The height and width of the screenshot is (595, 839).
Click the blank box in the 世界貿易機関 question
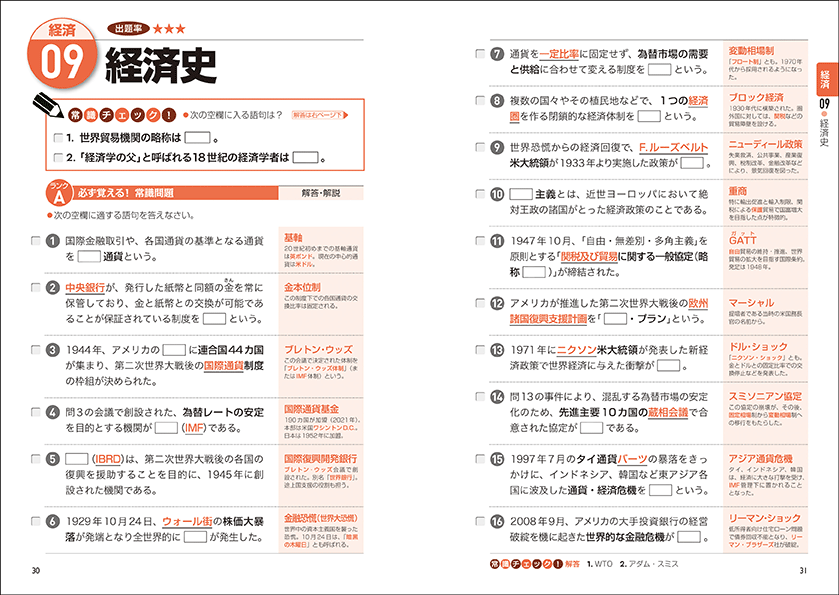click(x=197, y=138)
